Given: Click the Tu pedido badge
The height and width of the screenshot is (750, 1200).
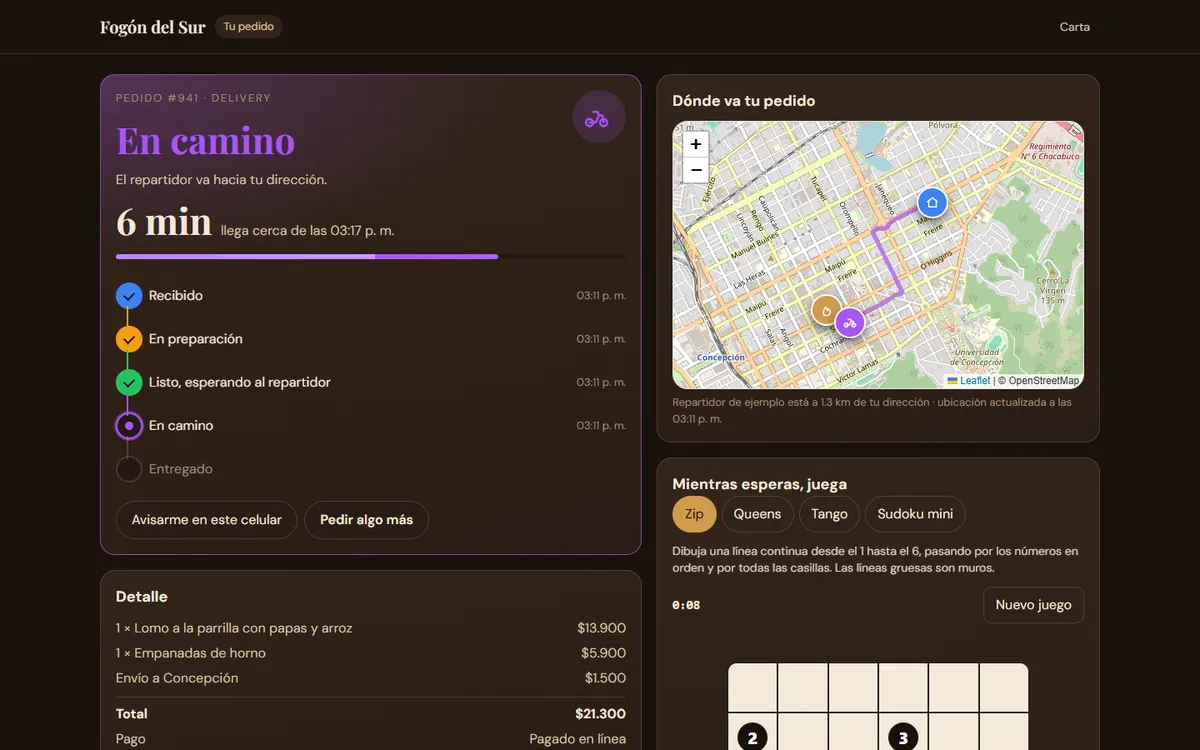Looking at the screenshot, I should [x=249, y=27].
